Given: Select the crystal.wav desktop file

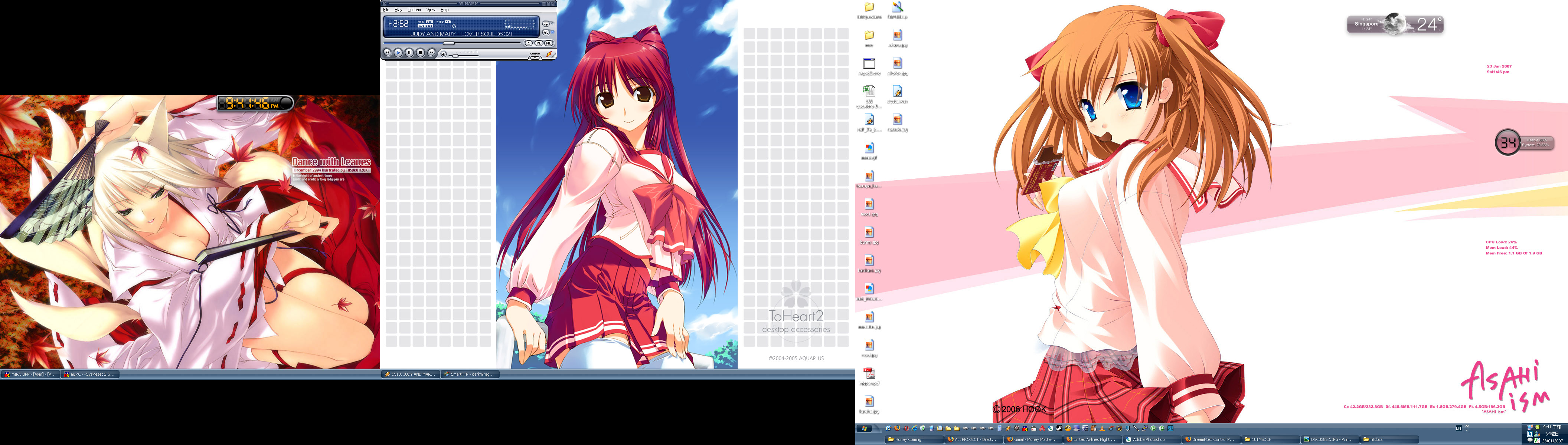Looking at the screenshot, I should point(897,94).
